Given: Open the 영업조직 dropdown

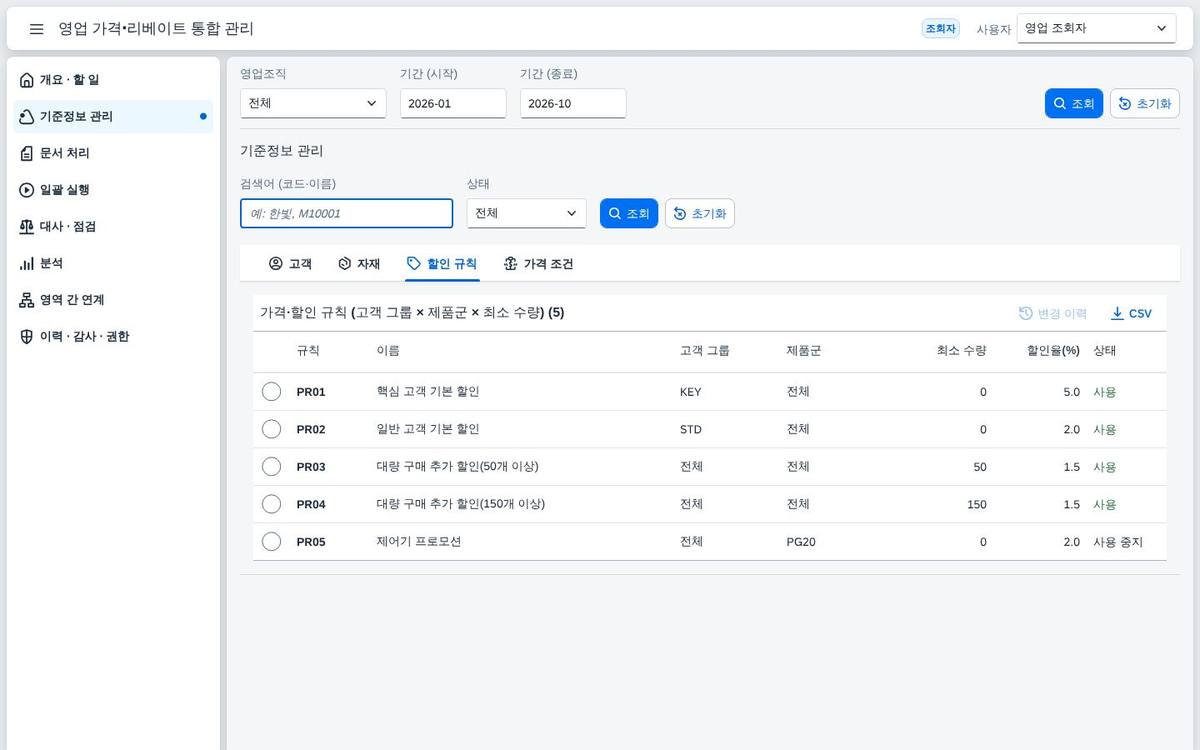Looking at the screenshot, I should (313, 103).
